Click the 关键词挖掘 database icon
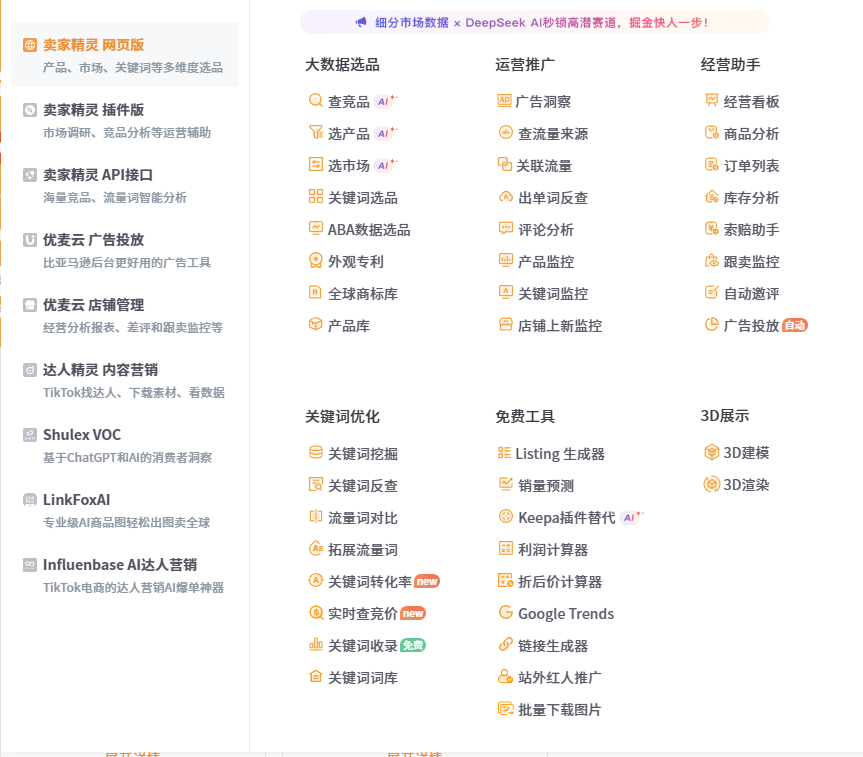This screenshot has width=863, height=757. tap(316, 453)
